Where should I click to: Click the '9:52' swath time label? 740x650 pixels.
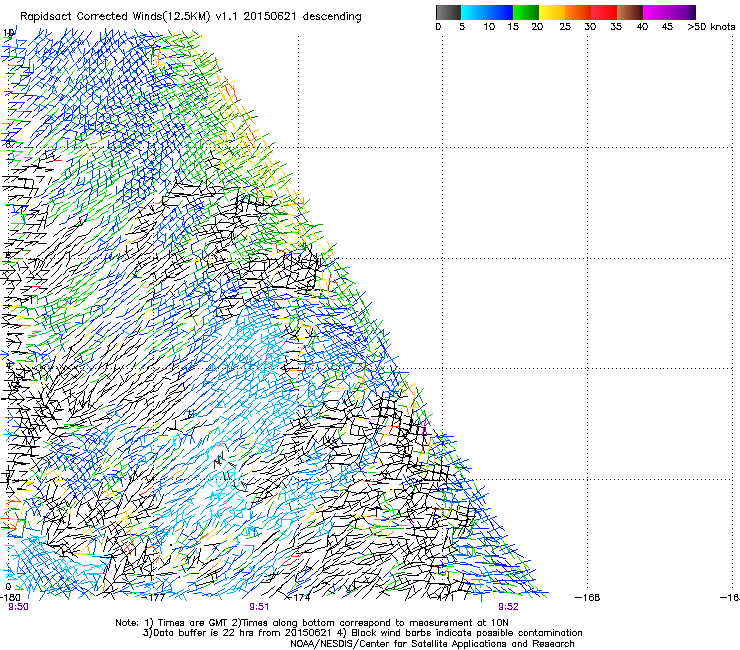pos(508,607)
